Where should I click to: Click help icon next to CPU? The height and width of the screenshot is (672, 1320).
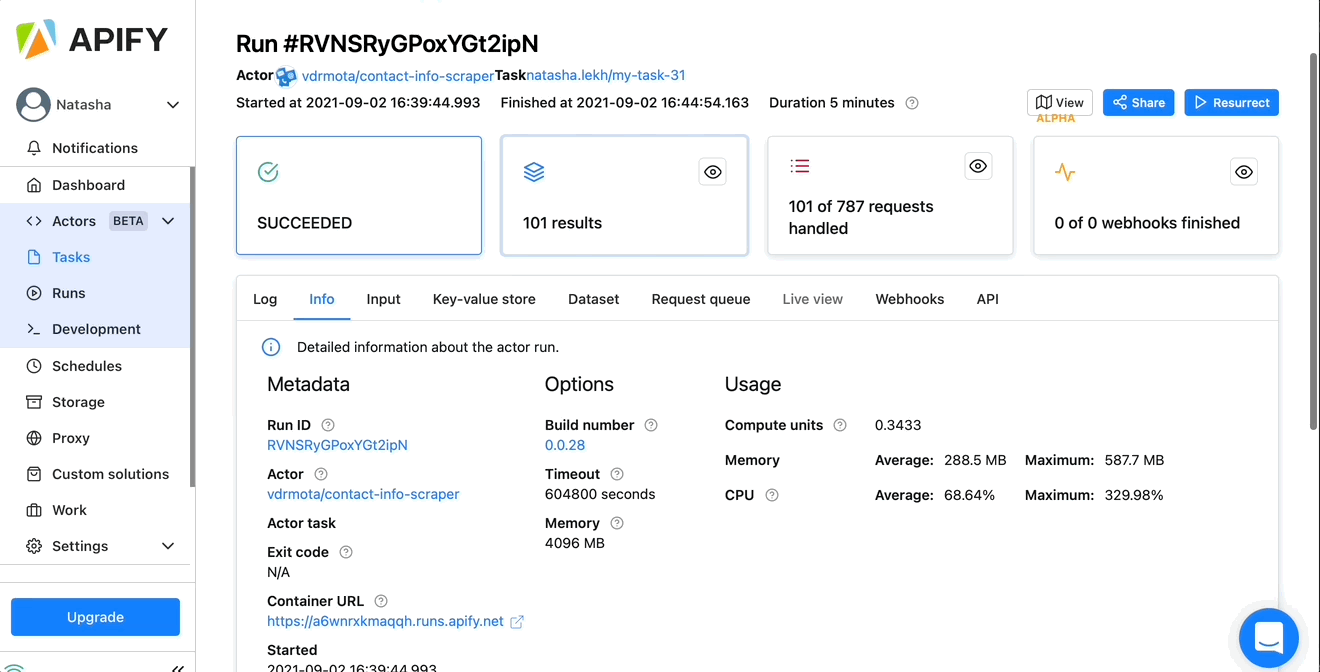772,495
